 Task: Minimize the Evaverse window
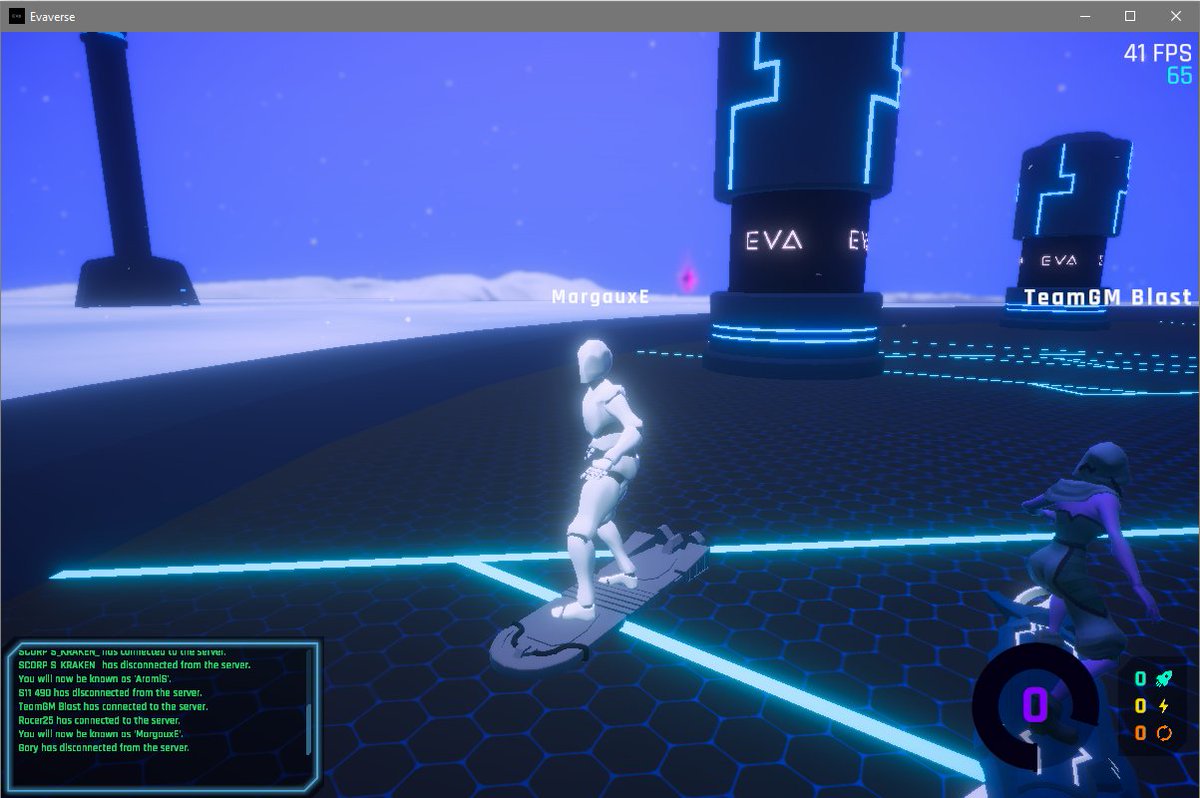click(x=1084, y=16)
